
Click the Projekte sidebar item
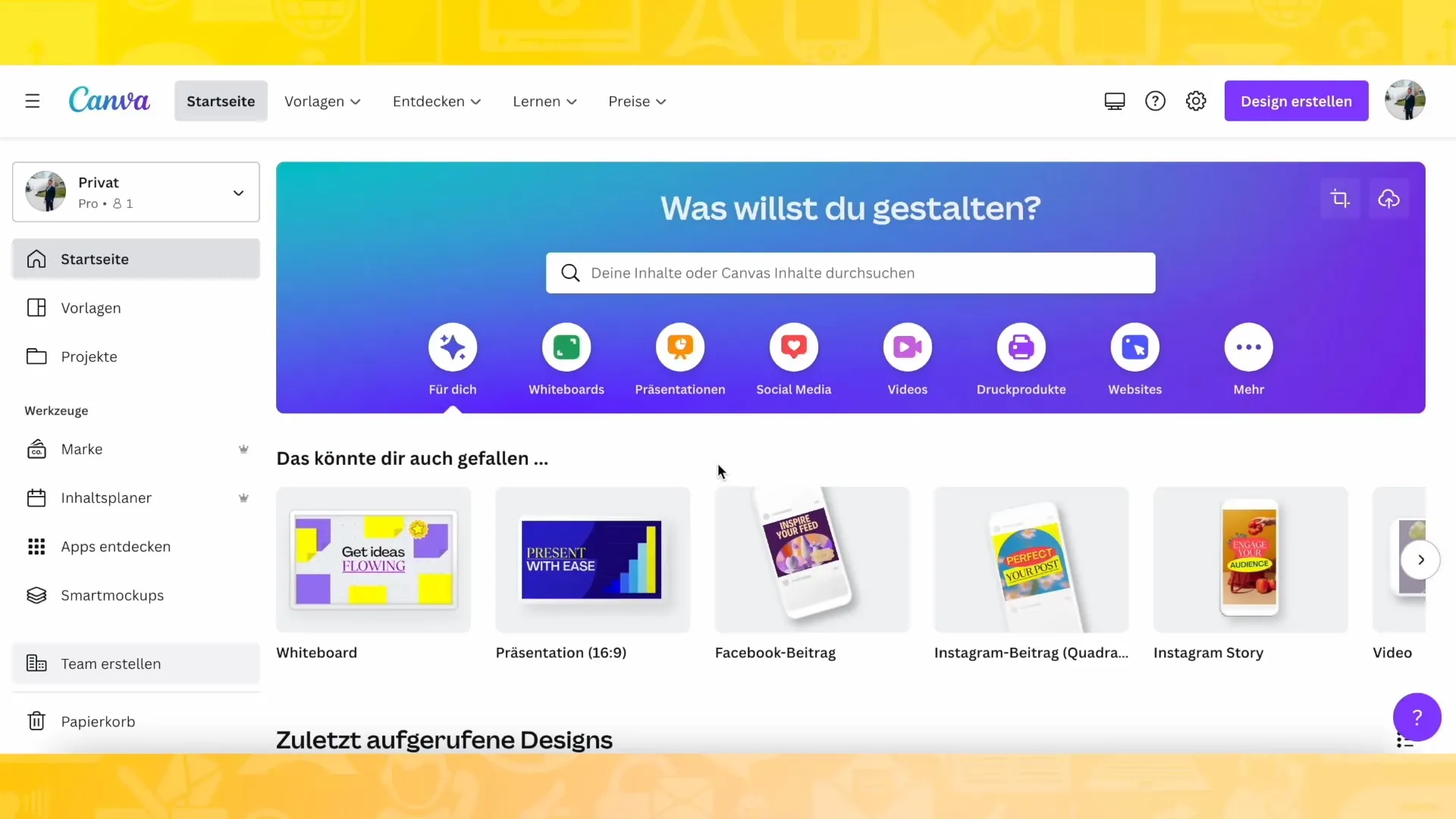click(88, 356)
